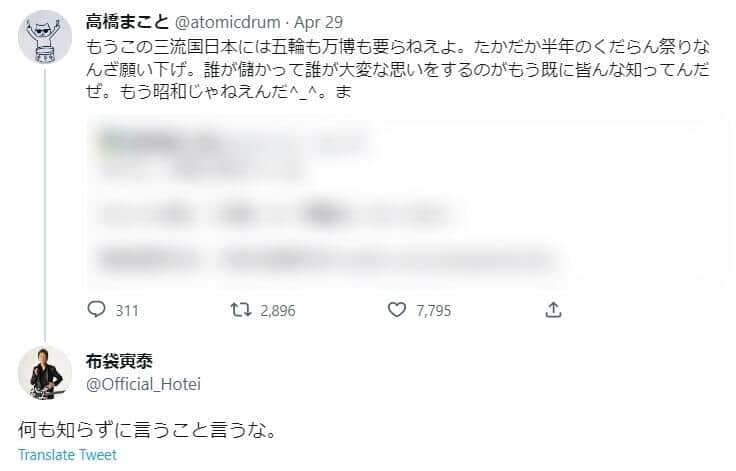Click the reply text 何も知らずに言うこと言うな。
This screenshot has height=471, width=736.
[x=146, y=431]
